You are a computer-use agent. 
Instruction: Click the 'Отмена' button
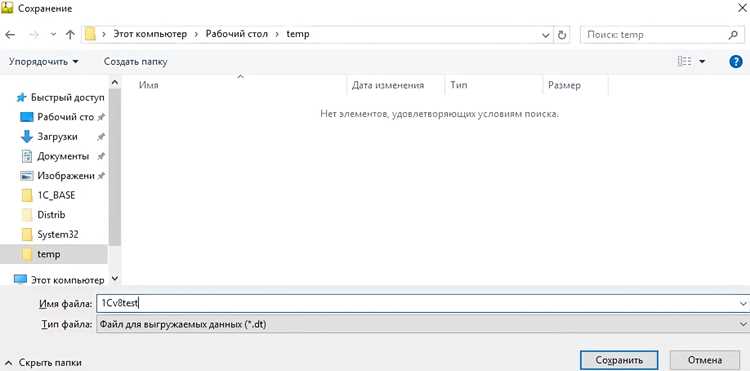click(x=705, y=360)
